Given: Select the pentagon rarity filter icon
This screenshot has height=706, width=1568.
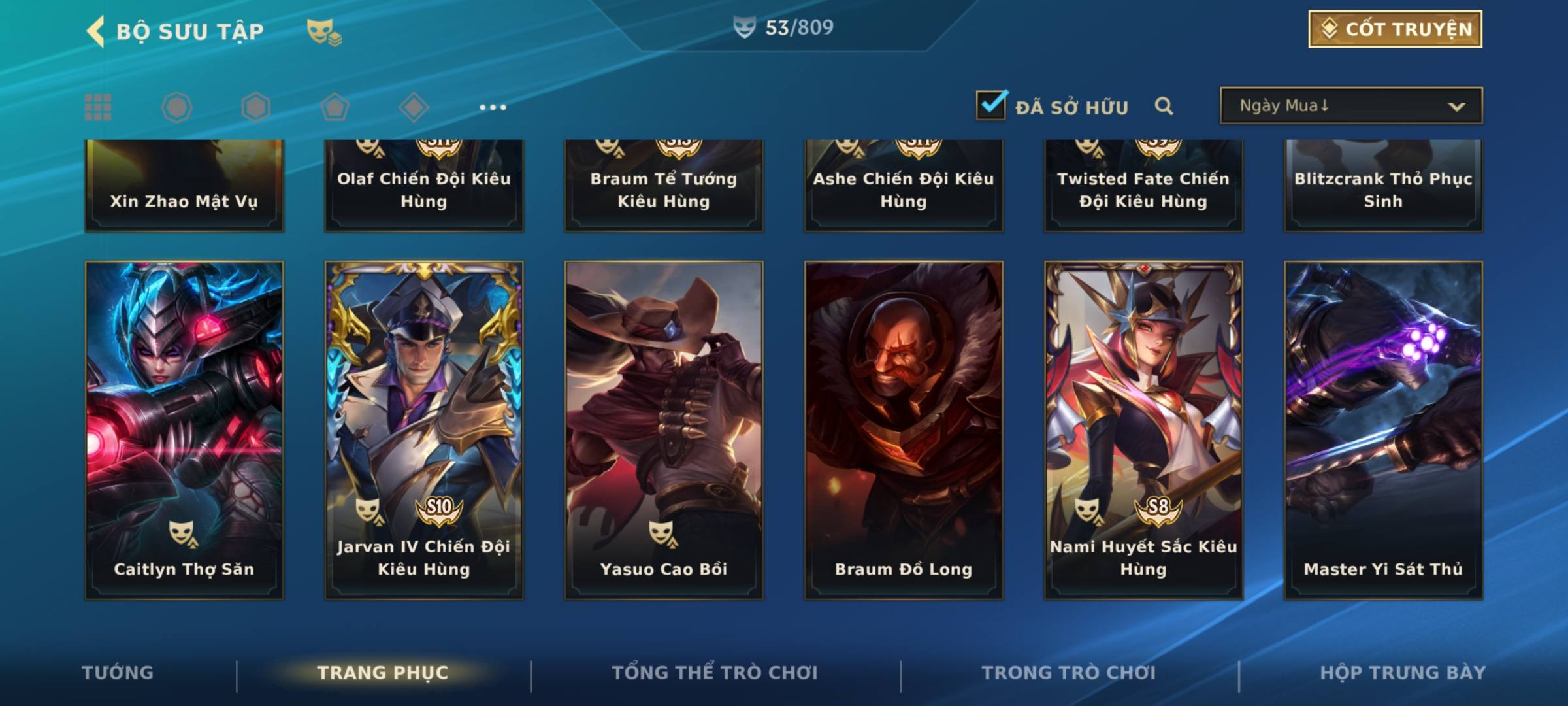Looking at the screenshot, I should point(335,107).
